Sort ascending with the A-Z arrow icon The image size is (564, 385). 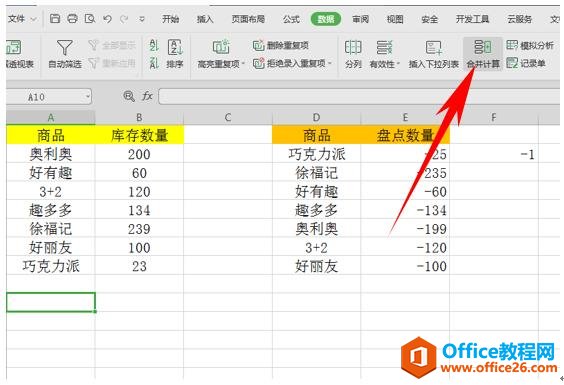coord(154,45)
